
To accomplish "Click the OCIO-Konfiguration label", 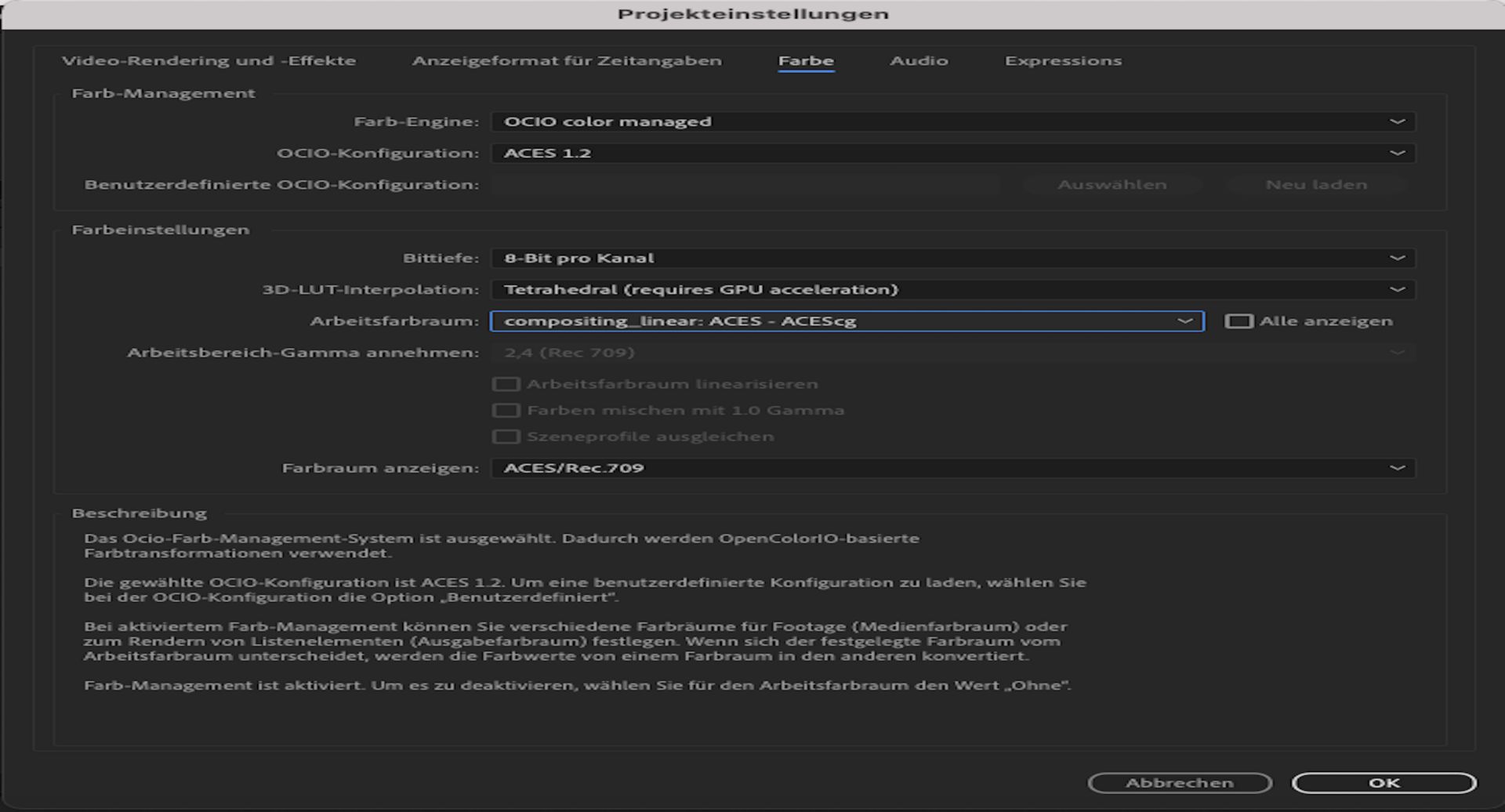I will (378, 153).
